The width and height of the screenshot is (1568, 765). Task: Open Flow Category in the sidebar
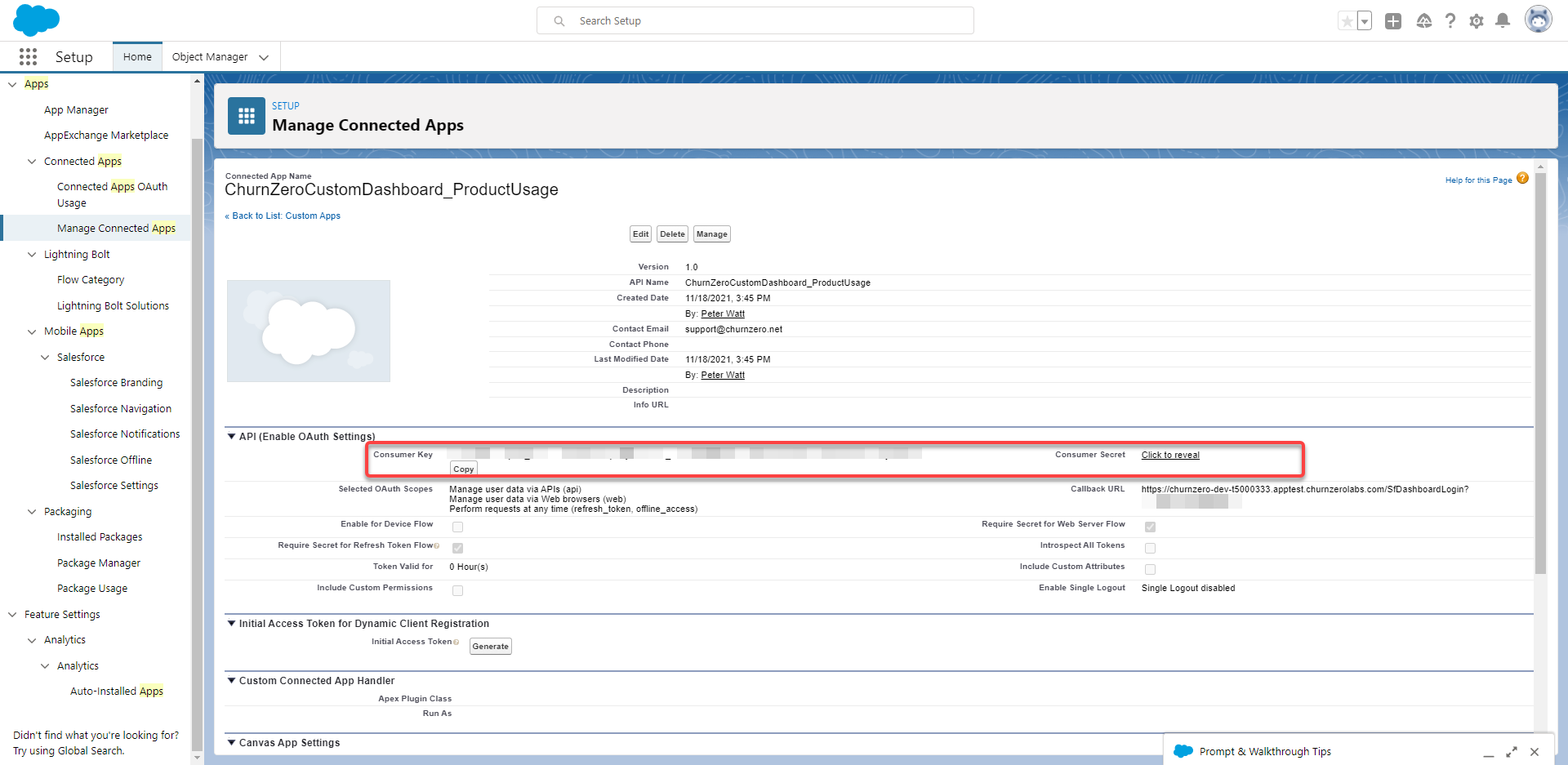pyautogui.click(x=91, y=280)
